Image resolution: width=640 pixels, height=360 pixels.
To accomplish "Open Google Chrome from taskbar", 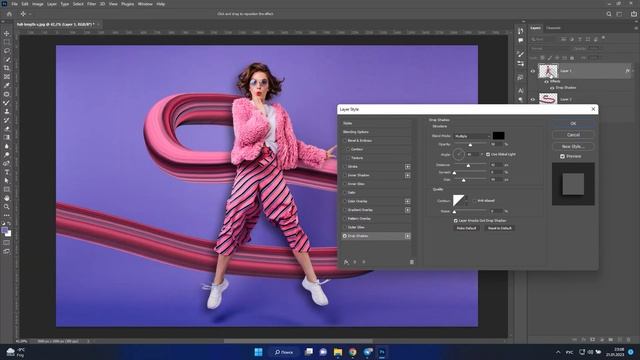I will (x=353, y=352).
